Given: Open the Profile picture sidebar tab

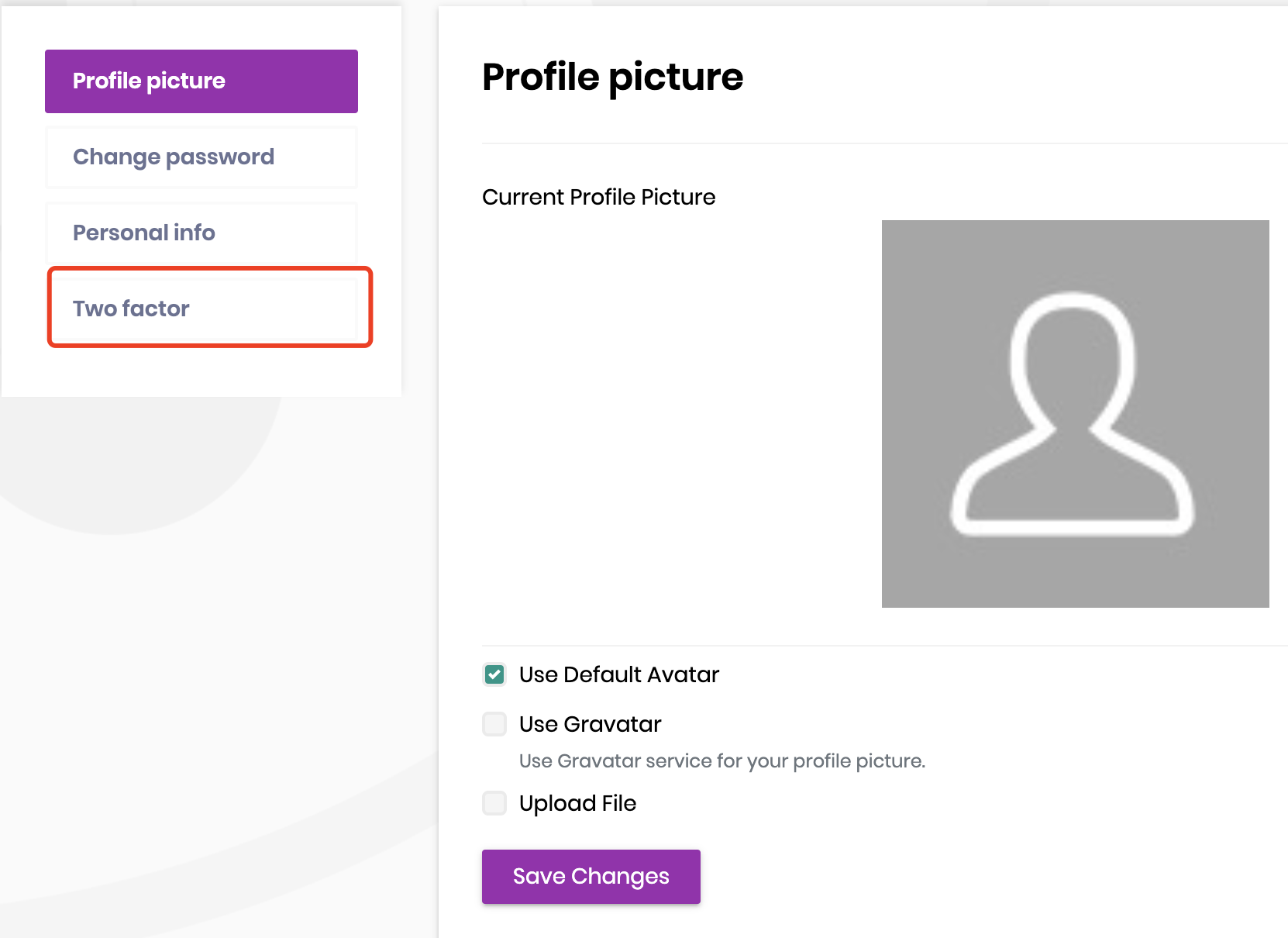Looking at the screenshot, I should (x=201, y=81).
